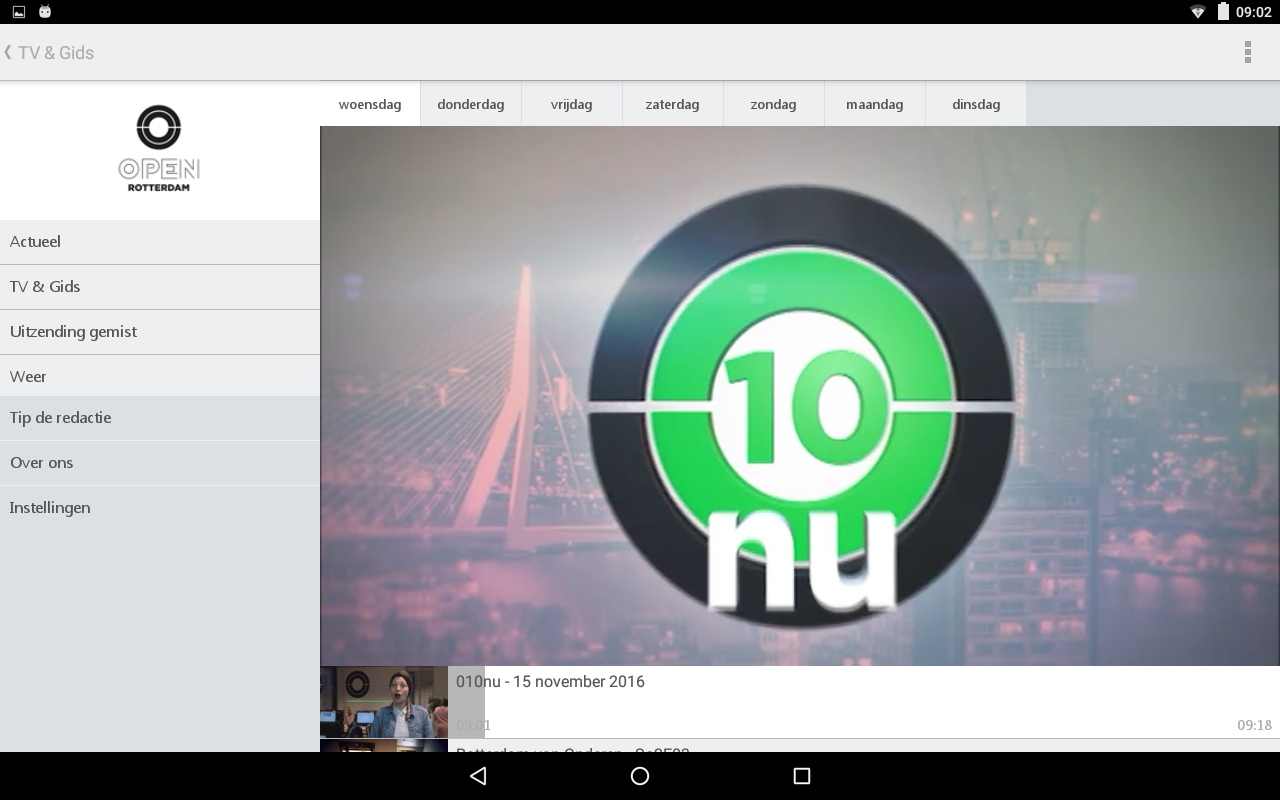Screen dimensions: 1280x800
Task: Open Actueel in the sidebar
Action: coord(160,242)
